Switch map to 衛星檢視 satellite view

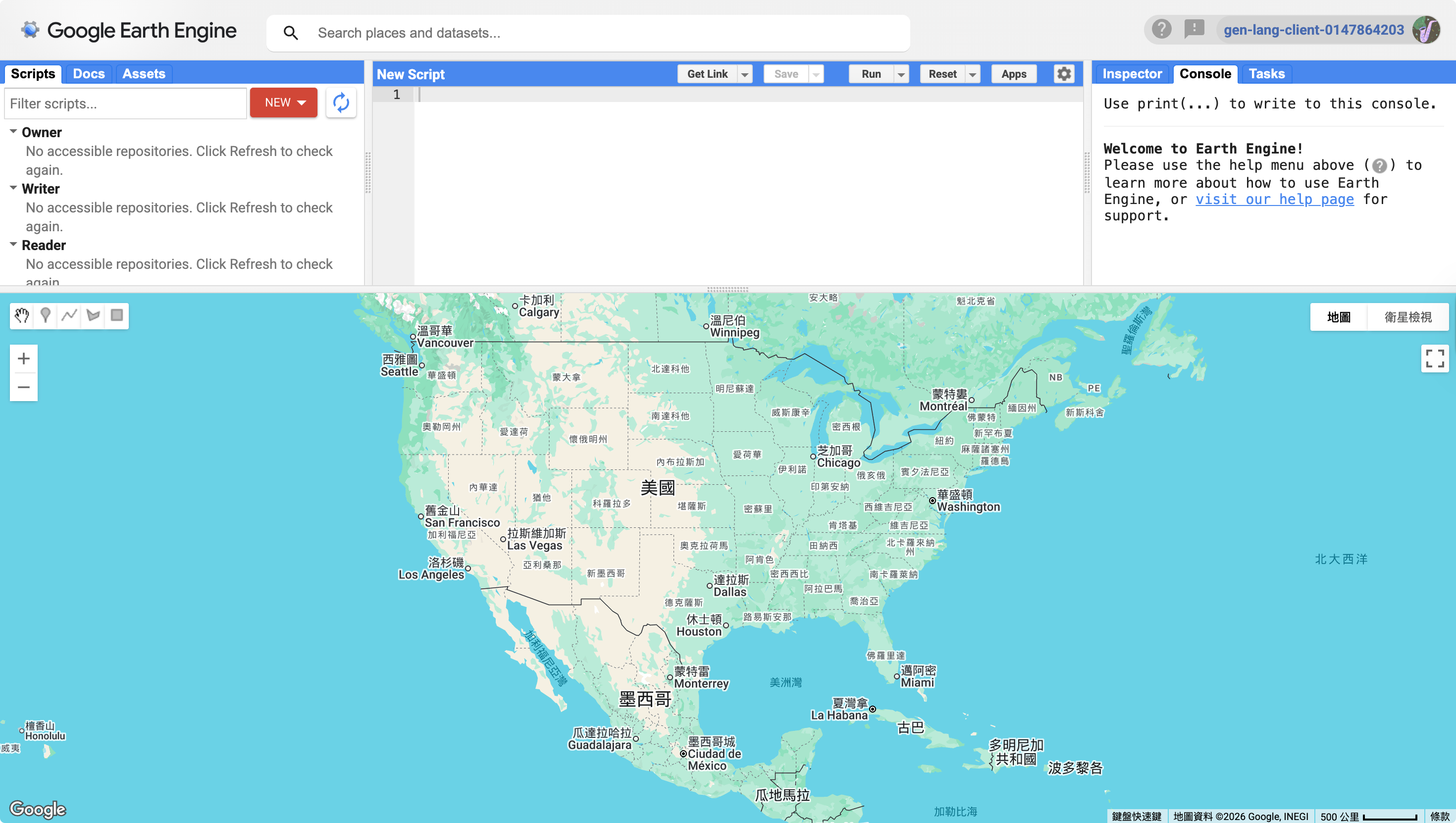[1408, 317]
